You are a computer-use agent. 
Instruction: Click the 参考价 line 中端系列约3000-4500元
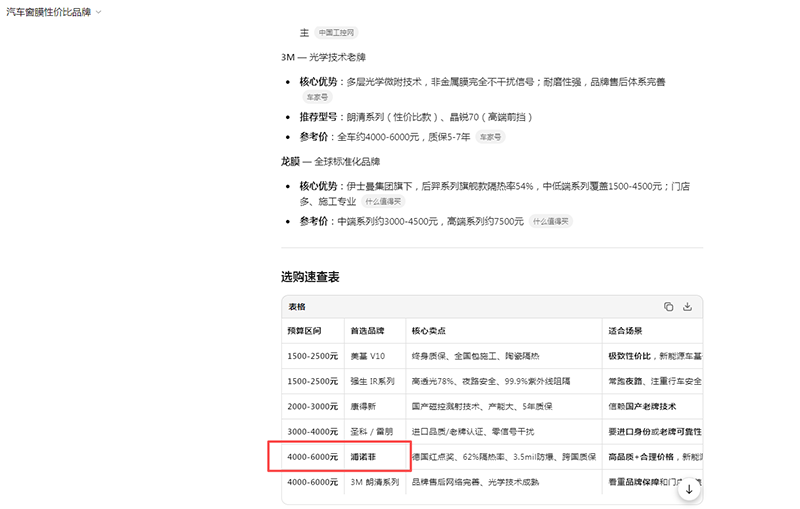coord(412,221)
